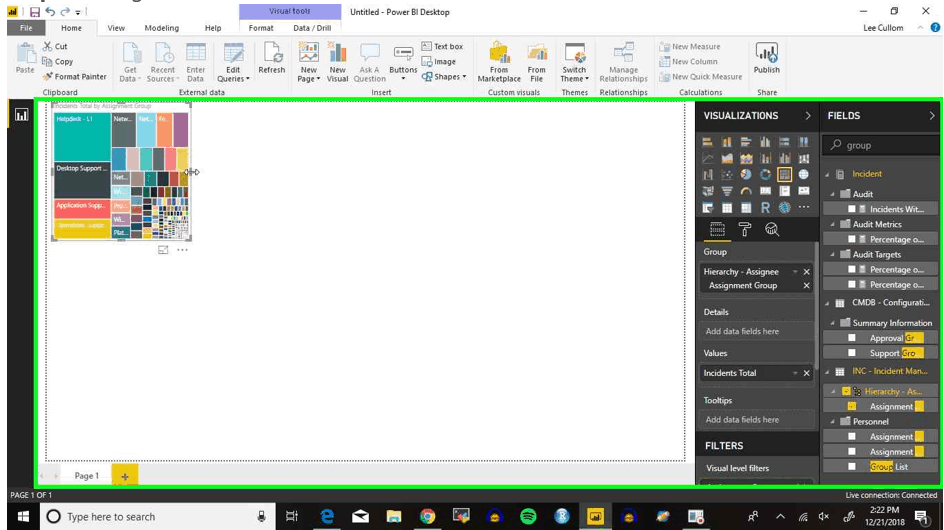Choose the Donut chart visualization
This screenshot has height=530, width=944.
(765, 175)
